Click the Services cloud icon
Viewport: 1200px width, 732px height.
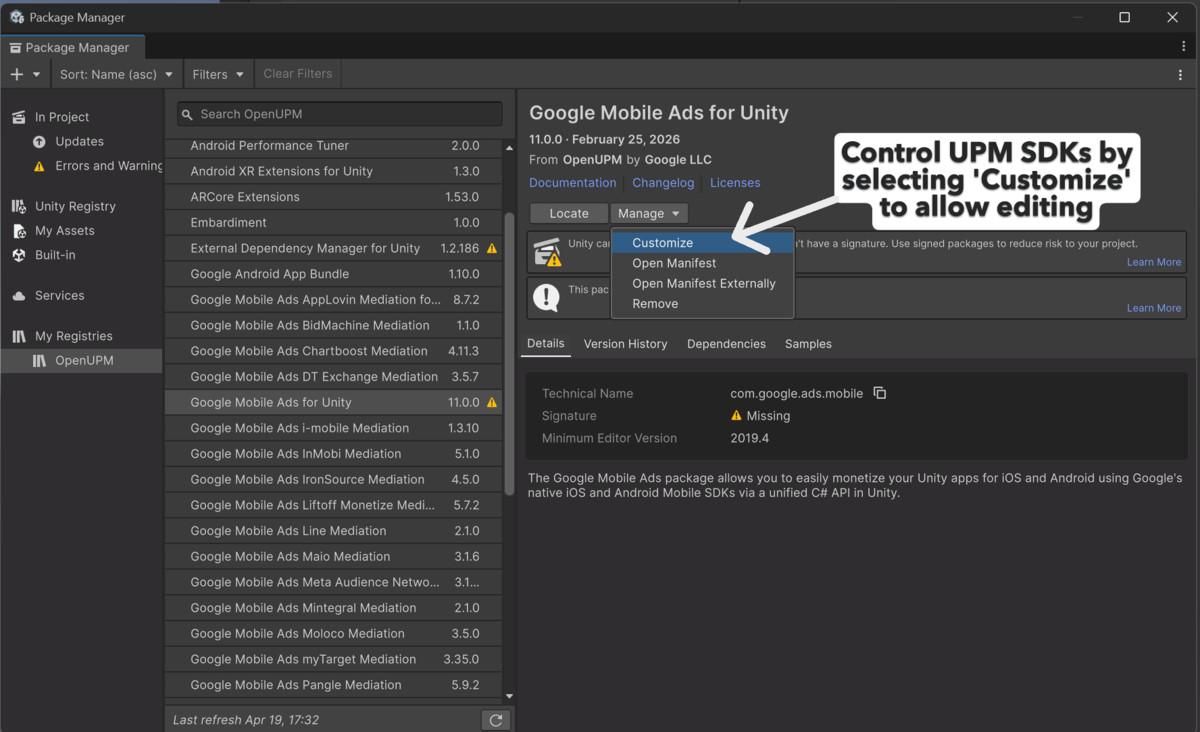click(19, 296)
